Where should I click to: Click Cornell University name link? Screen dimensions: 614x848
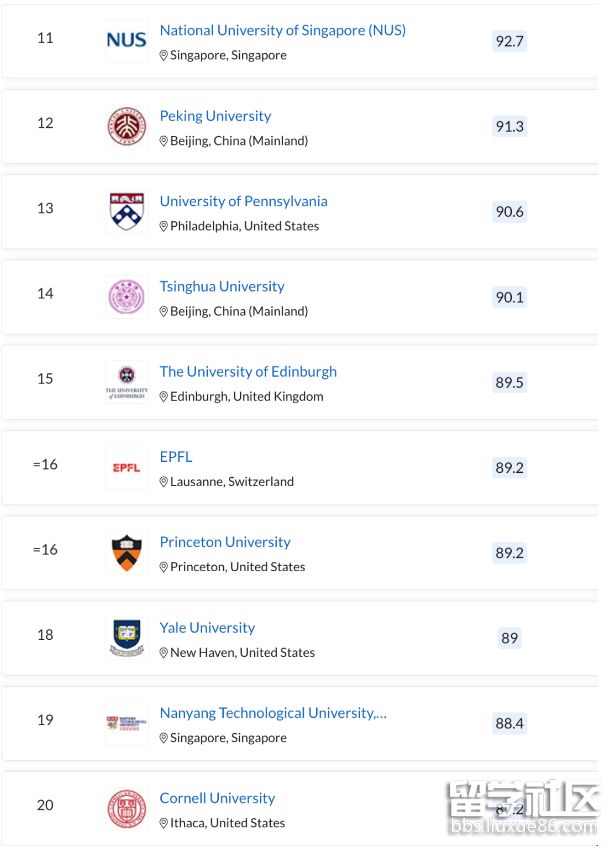click(217, 798)
